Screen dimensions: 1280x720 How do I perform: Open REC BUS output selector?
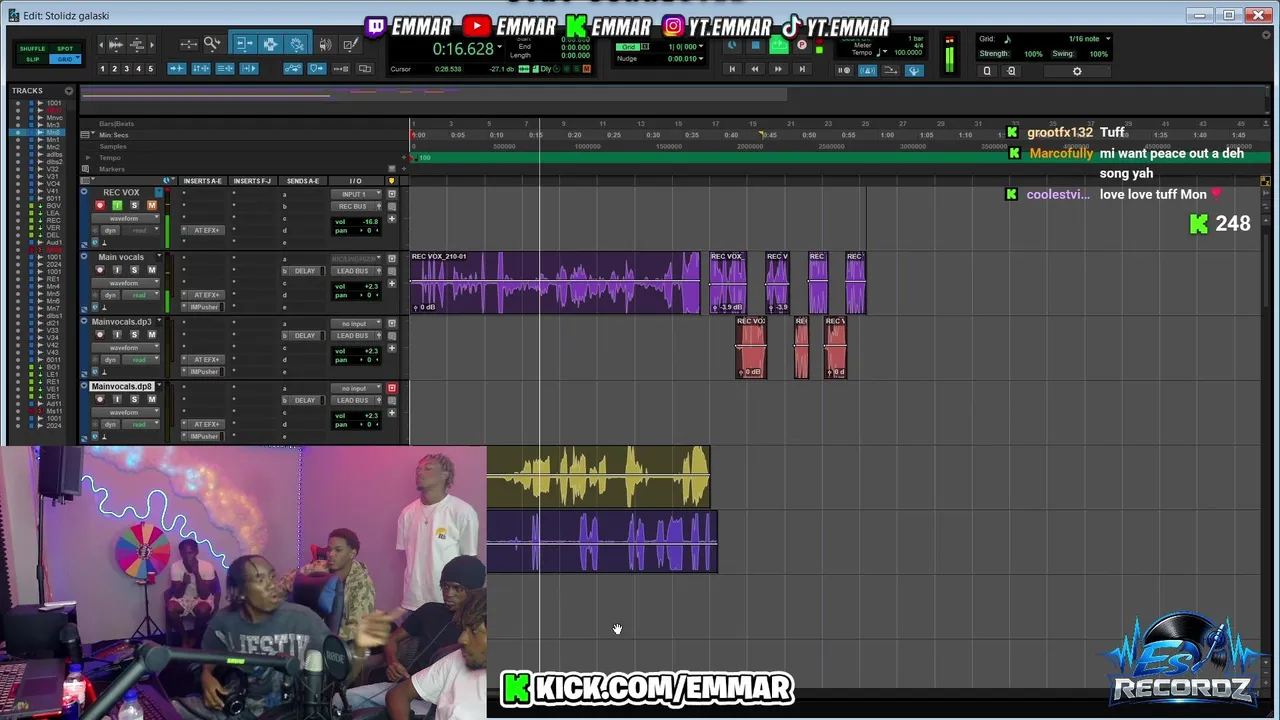(354, 206)
